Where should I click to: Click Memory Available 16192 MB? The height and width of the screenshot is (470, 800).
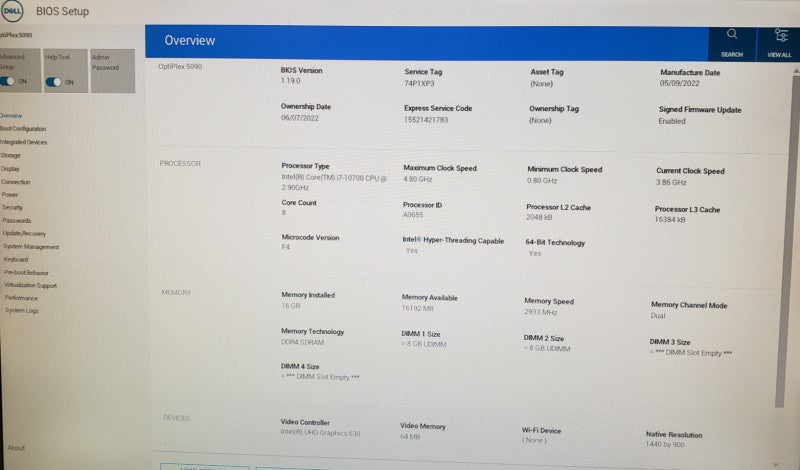(x=417, y=308)
